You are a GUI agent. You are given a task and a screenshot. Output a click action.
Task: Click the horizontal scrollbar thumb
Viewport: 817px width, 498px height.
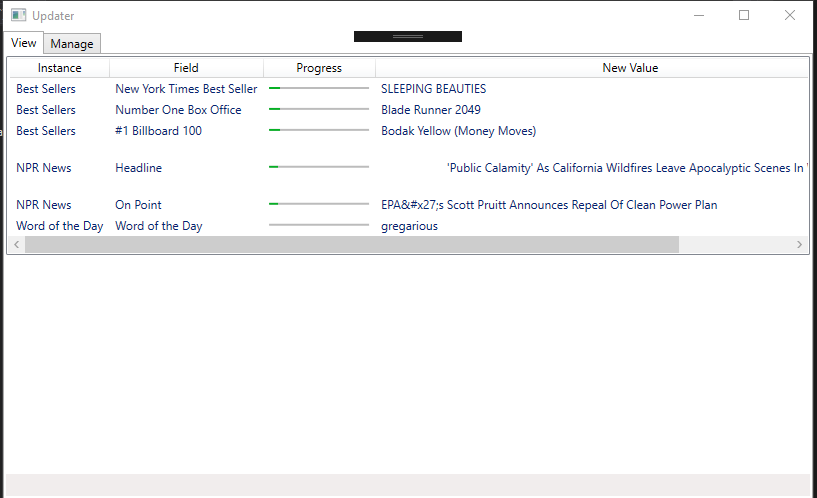pos(352,244)
